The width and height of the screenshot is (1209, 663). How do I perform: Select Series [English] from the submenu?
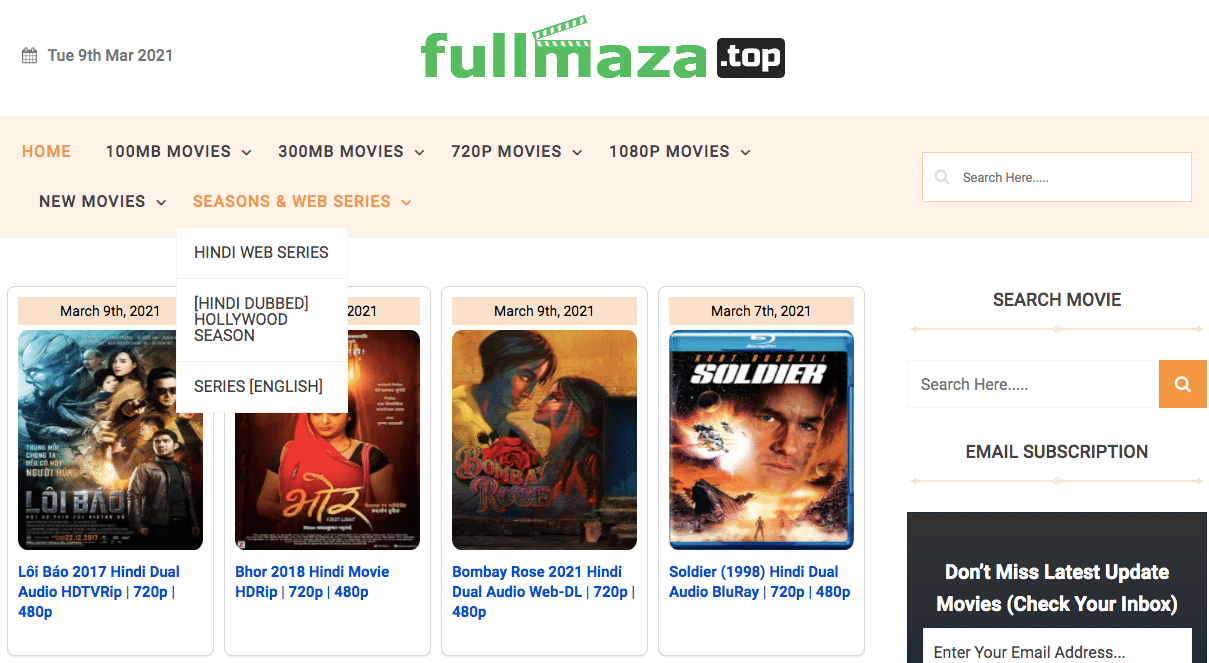pos(258,387)
